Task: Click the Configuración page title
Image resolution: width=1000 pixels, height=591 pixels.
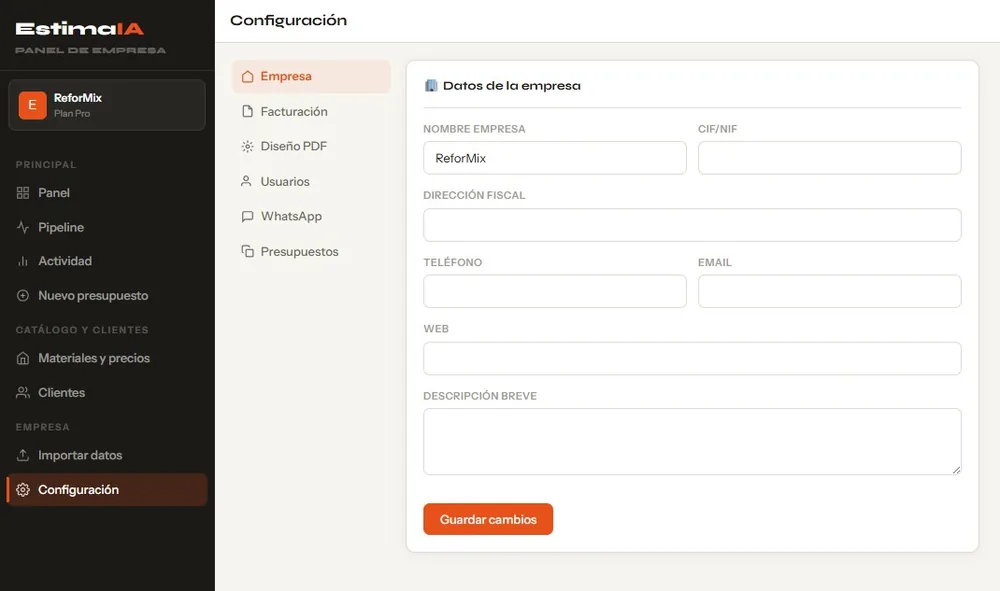Action: tap(288, 20)
